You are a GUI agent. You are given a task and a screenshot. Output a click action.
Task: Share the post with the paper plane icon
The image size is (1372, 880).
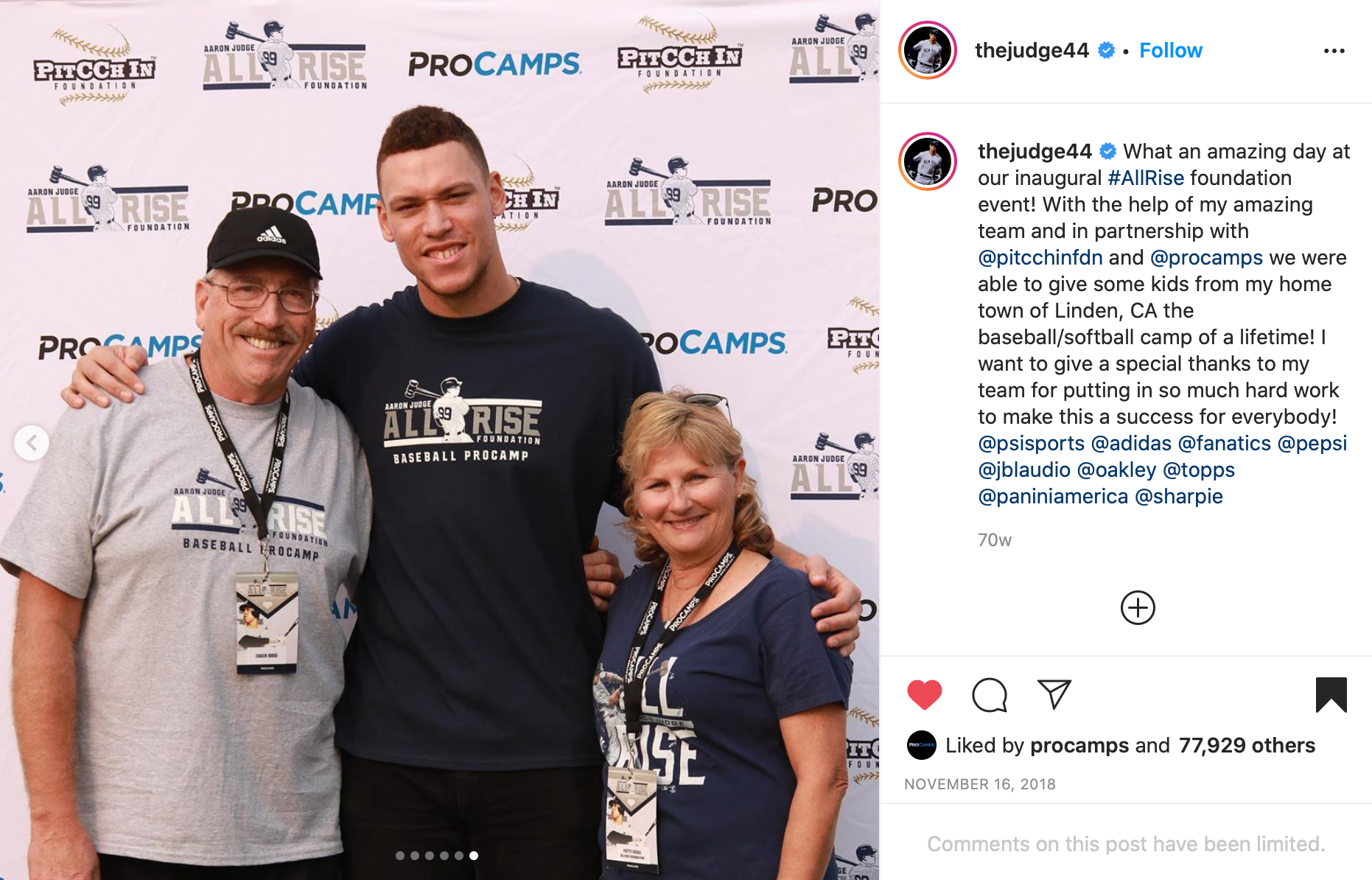[x=1054, y=694]
